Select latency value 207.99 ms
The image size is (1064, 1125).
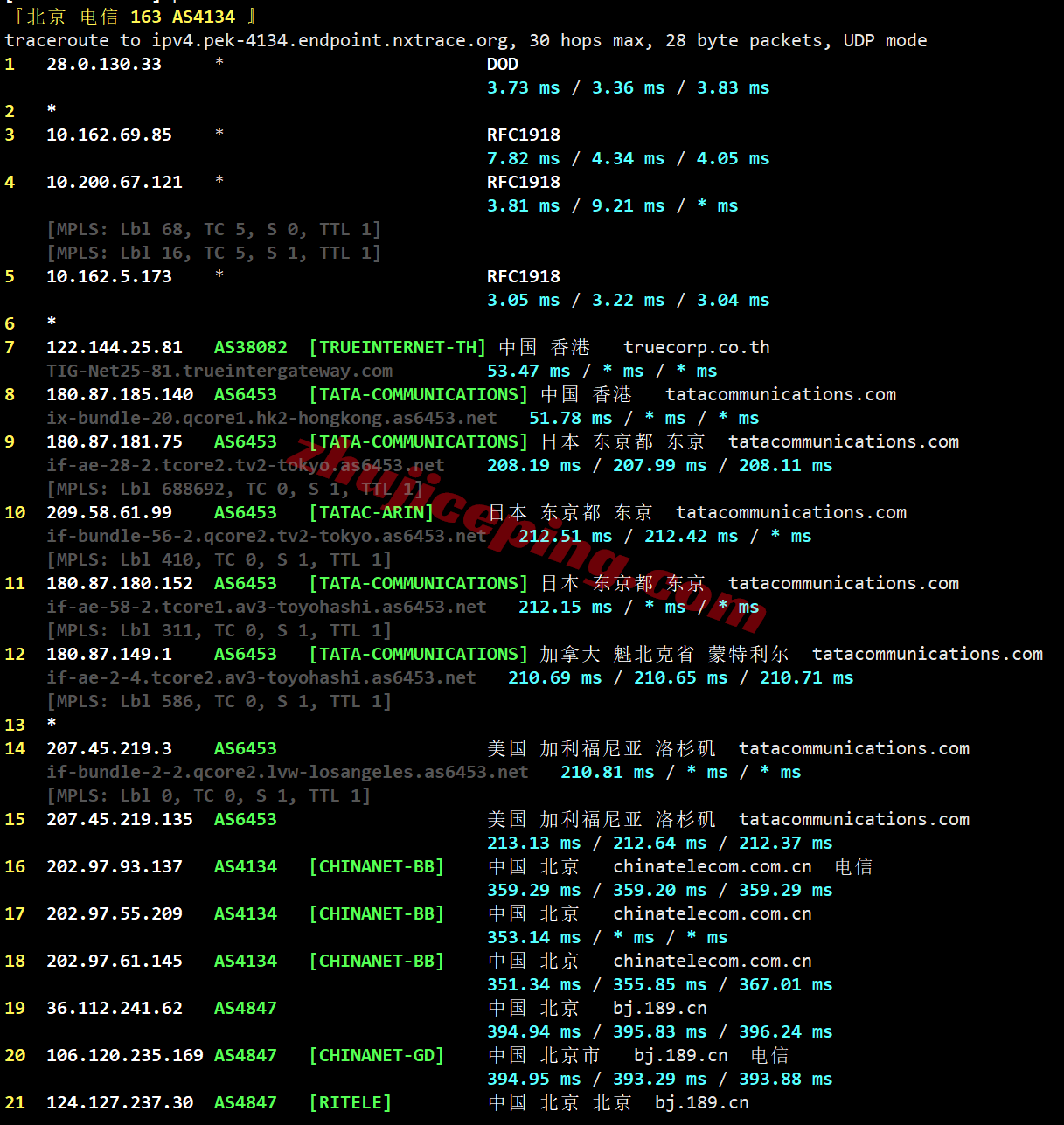click(x=660, y=465)
